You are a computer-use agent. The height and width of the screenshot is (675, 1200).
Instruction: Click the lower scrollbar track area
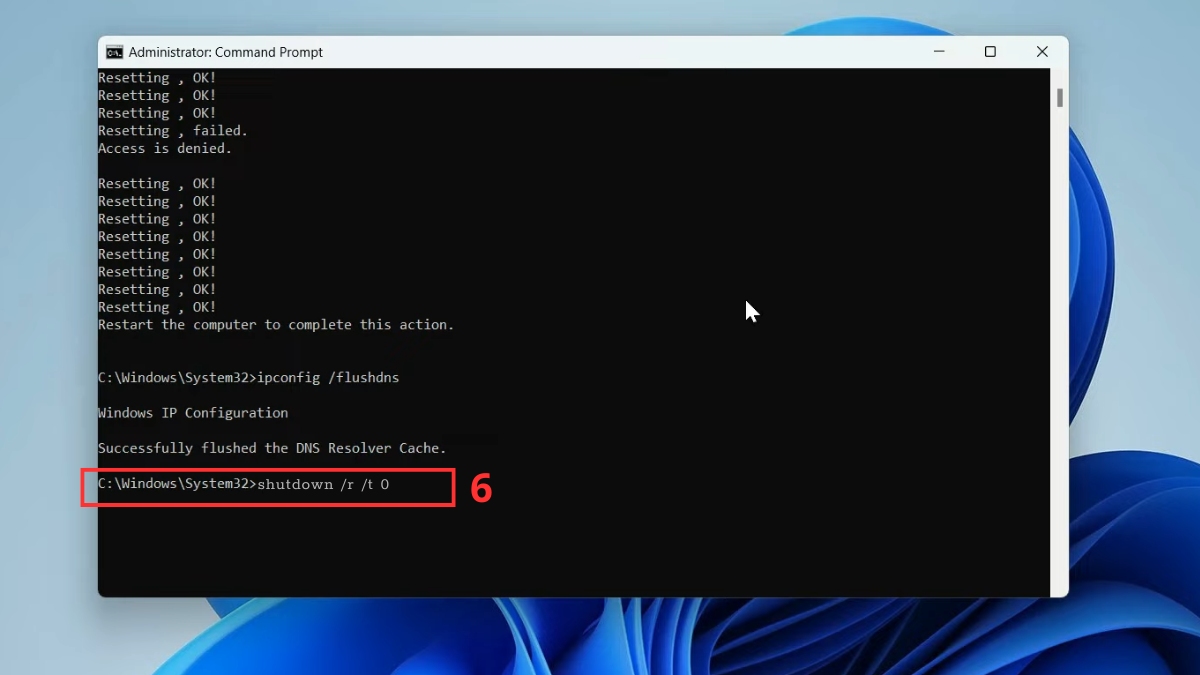click(x=1058, y=400)
